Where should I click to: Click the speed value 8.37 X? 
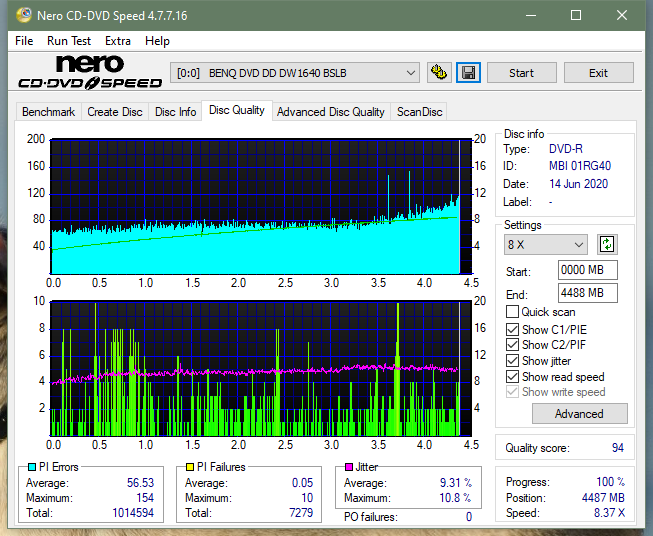click(609, 513)
